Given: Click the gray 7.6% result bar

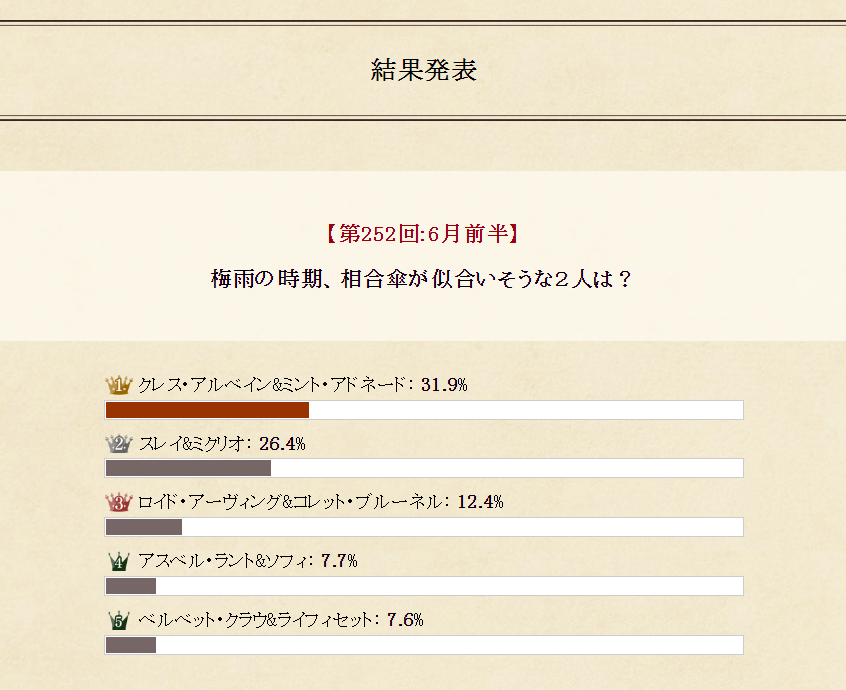Looking at the screenshot, I should pyautogui.click(x=131, y=645).
